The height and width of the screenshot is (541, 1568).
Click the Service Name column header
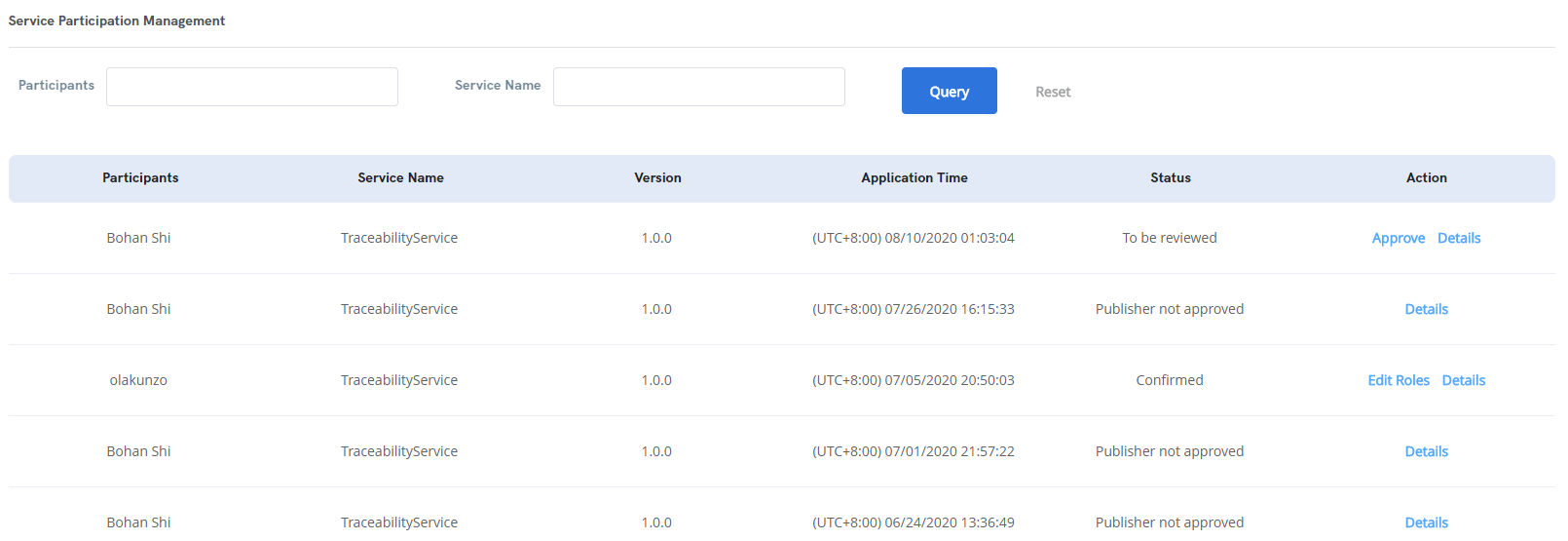point(400,177)
